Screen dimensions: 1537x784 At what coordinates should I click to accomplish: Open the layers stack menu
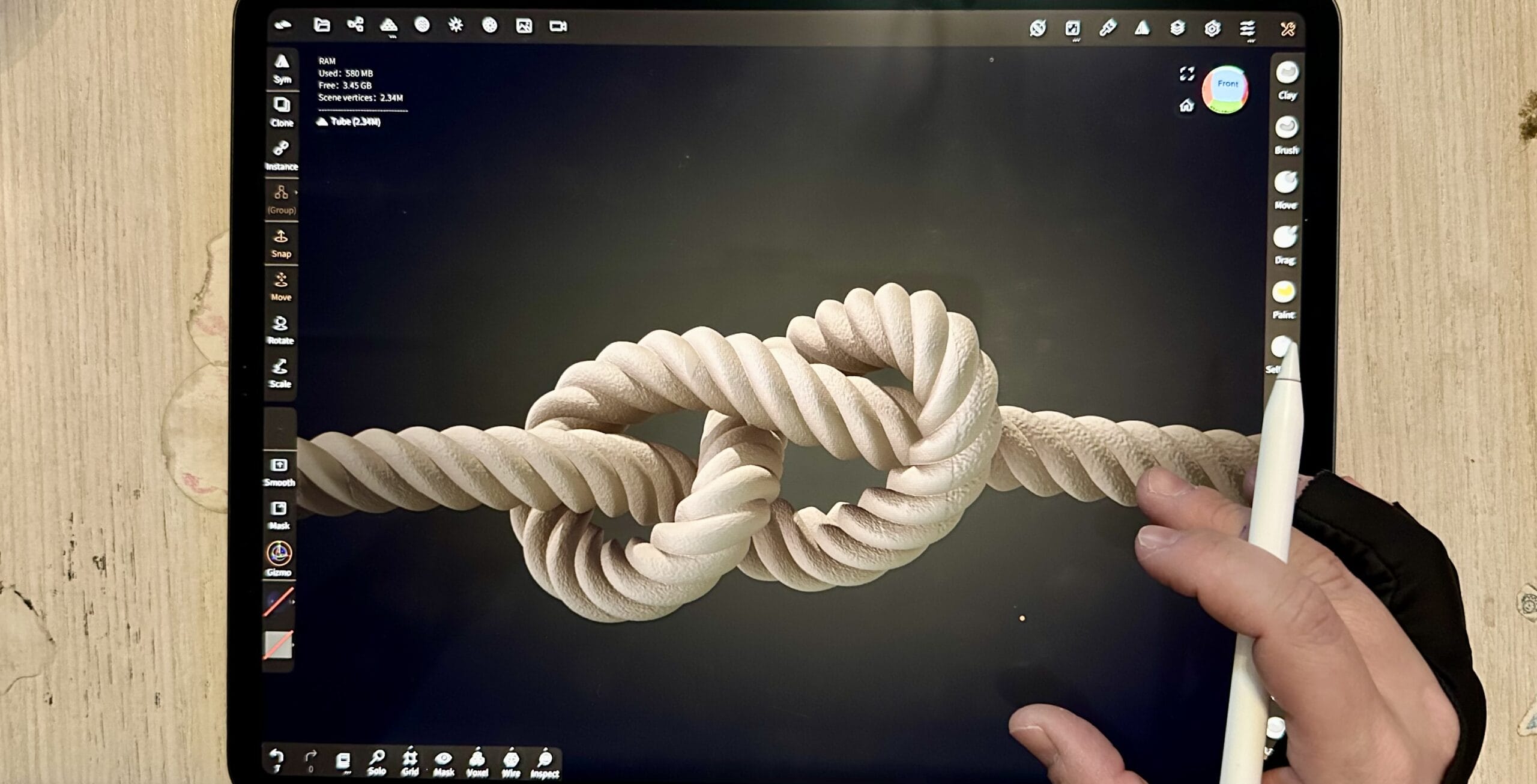coord(1177,28)
